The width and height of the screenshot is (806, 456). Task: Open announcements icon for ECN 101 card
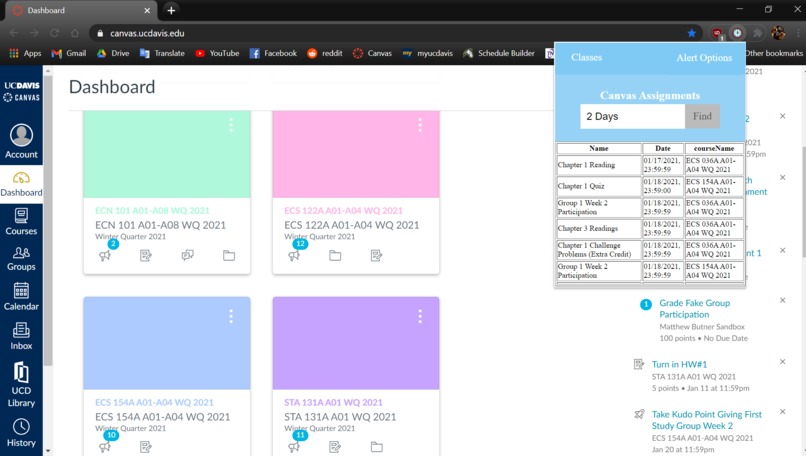pos(105,256)
